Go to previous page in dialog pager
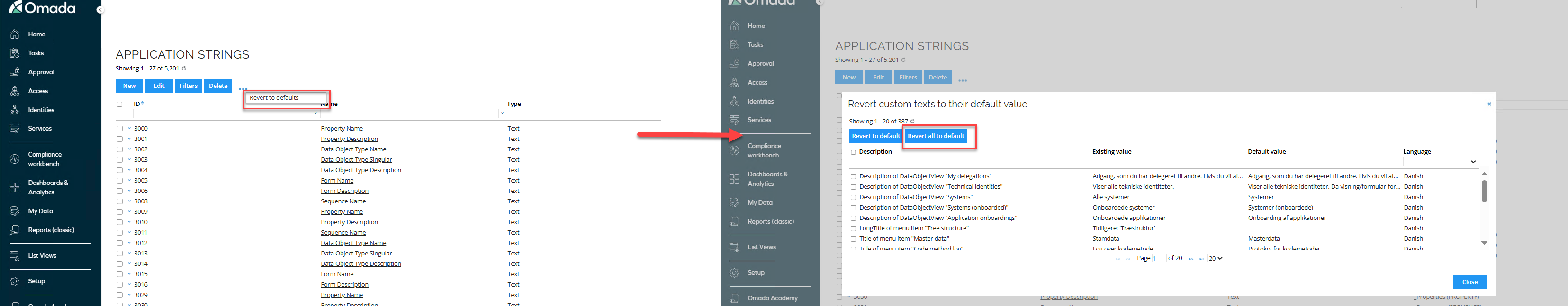 pyautogui.click(x=1128, y=259)
